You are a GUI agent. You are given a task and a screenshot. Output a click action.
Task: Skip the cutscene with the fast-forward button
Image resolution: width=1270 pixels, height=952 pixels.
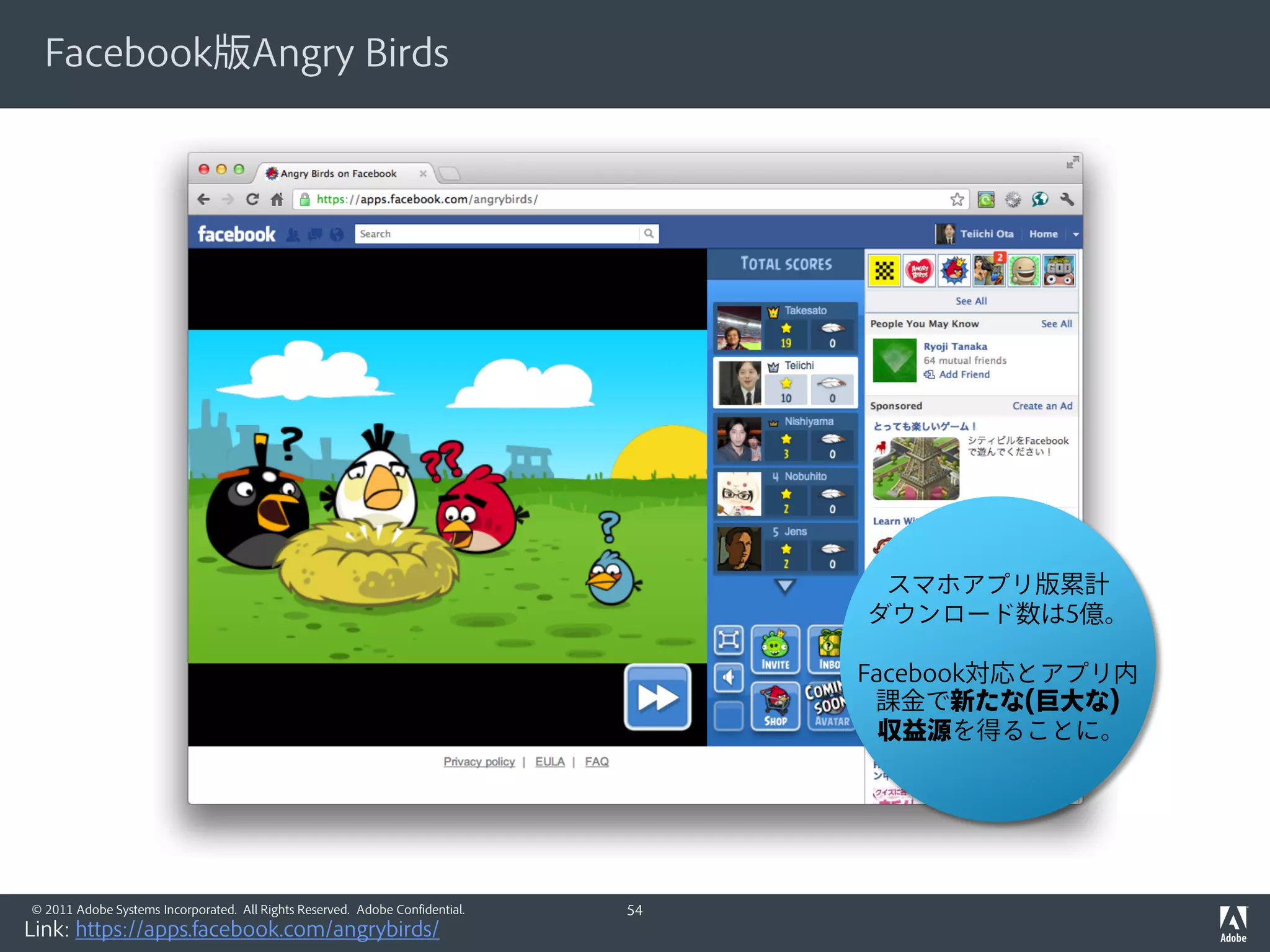click(x=658, y=697)
